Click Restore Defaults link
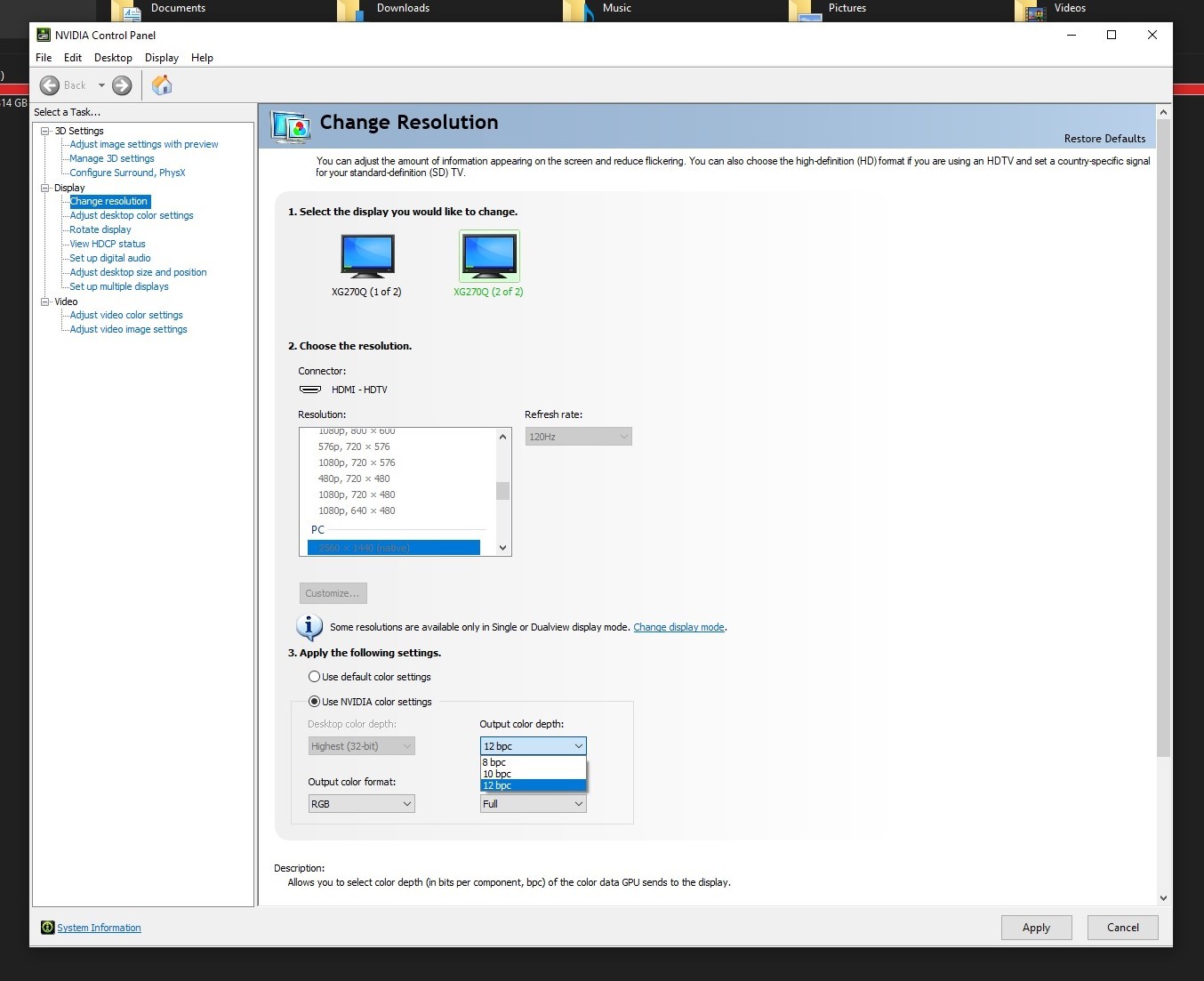The width and height of the screenshot is (1204, 981). coord(1104,139)
